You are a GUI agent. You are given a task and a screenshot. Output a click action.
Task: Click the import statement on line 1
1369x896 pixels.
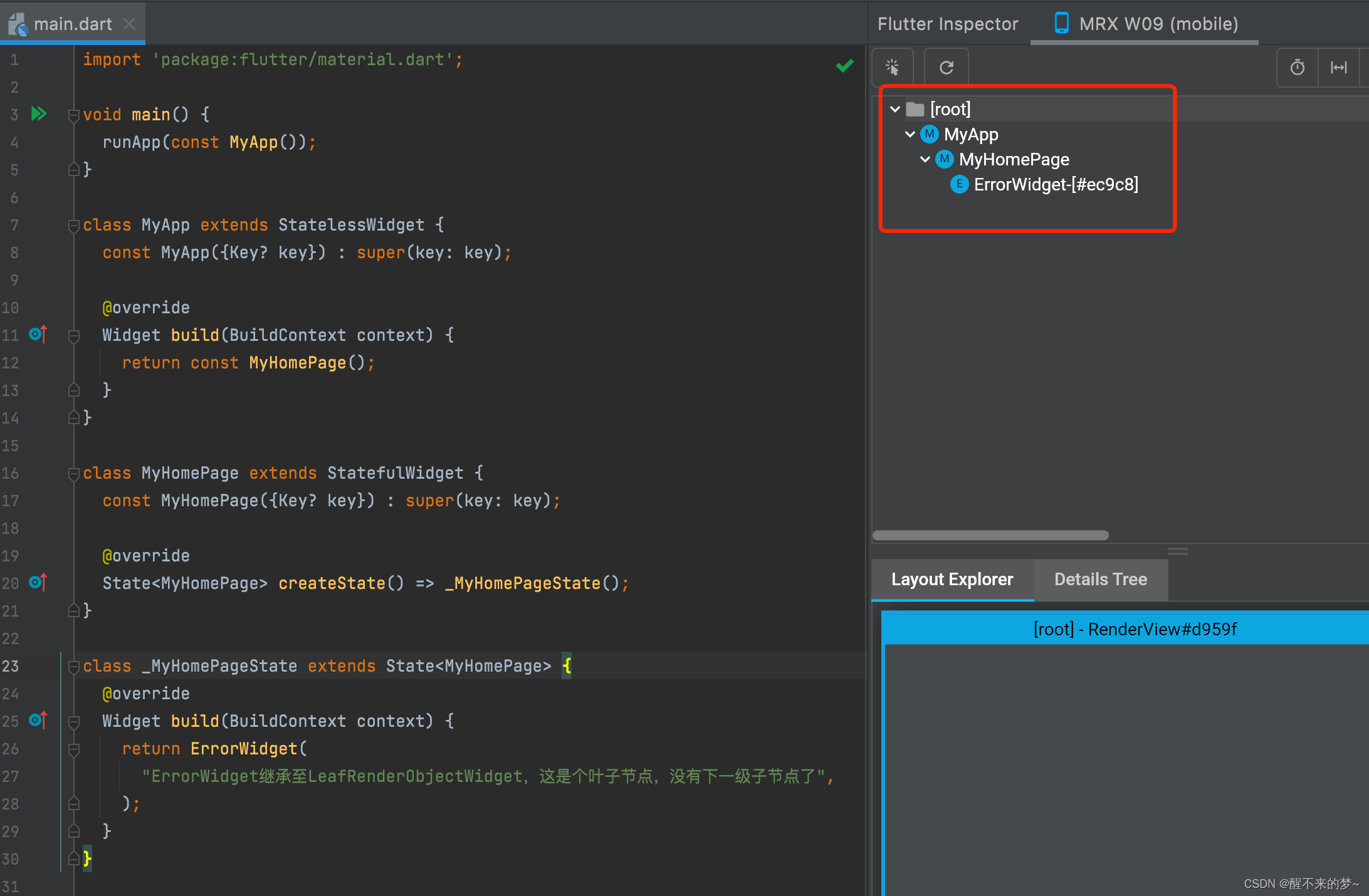pos(273,60)
